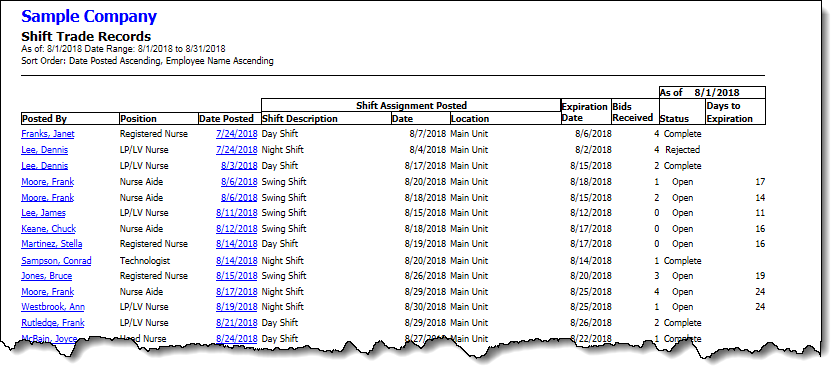Click the 8/17/2018 date posted link
This screenshot has height=381, width=837.
(x=236, y=292)
